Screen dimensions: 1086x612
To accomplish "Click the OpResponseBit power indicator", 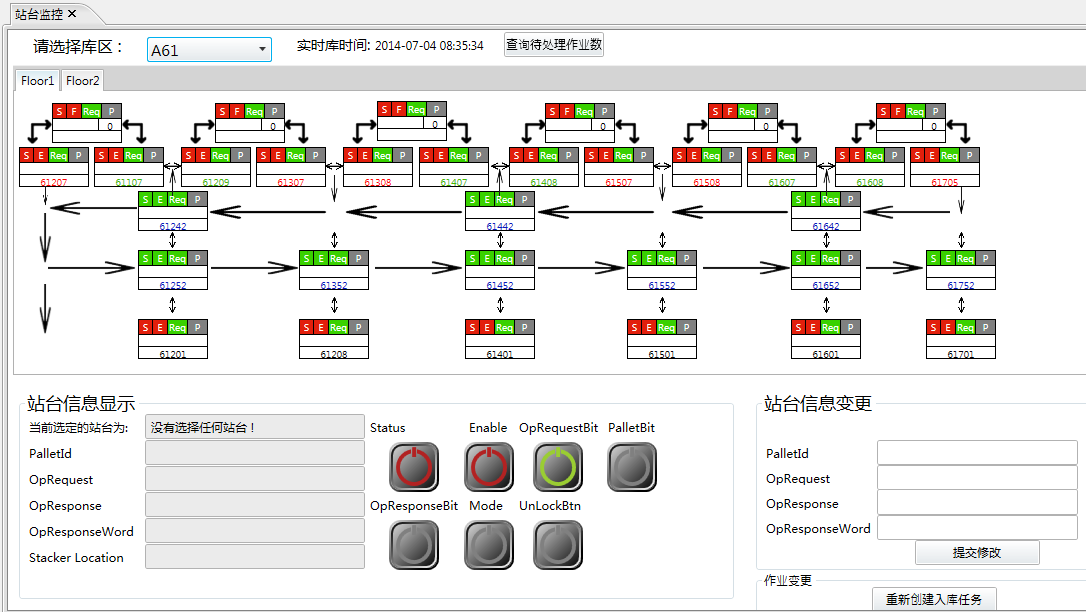I will 413,545.
